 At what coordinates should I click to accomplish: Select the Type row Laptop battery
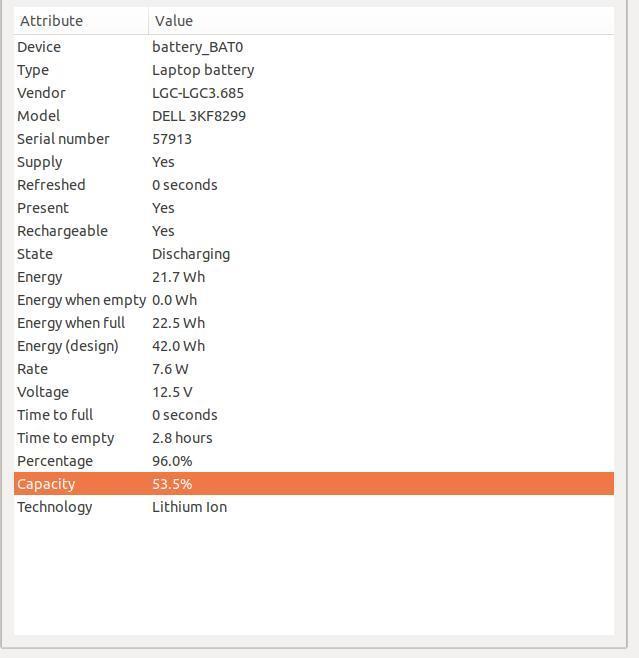pos(314,70)
